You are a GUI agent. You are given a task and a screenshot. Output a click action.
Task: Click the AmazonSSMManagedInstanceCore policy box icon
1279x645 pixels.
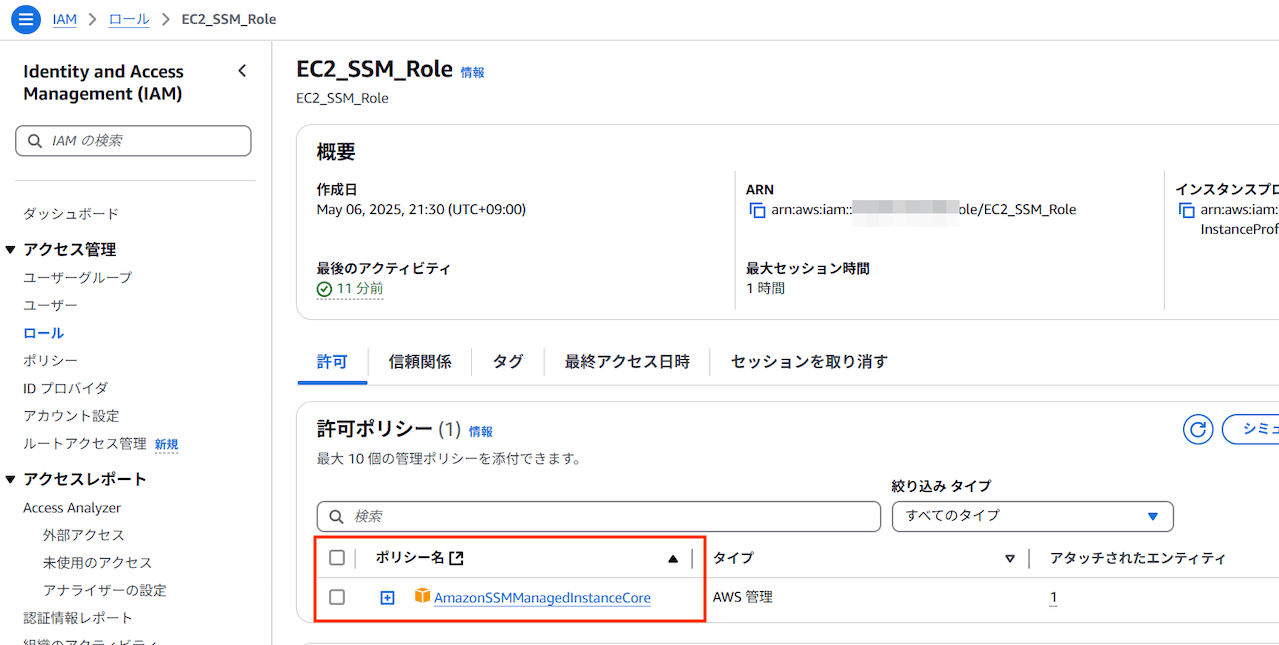click(x=423, y=597)
